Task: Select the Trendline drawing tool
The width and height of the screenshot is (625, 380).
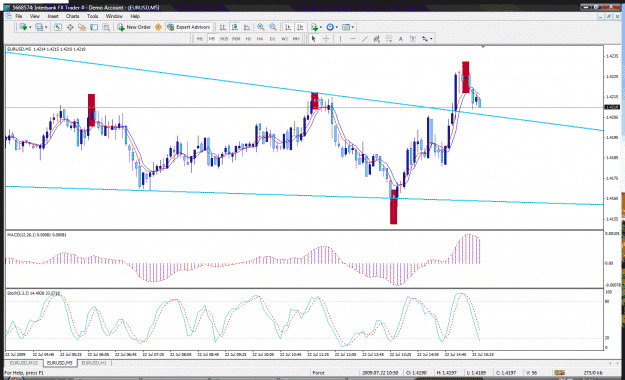Action: (x=364, y=39)
